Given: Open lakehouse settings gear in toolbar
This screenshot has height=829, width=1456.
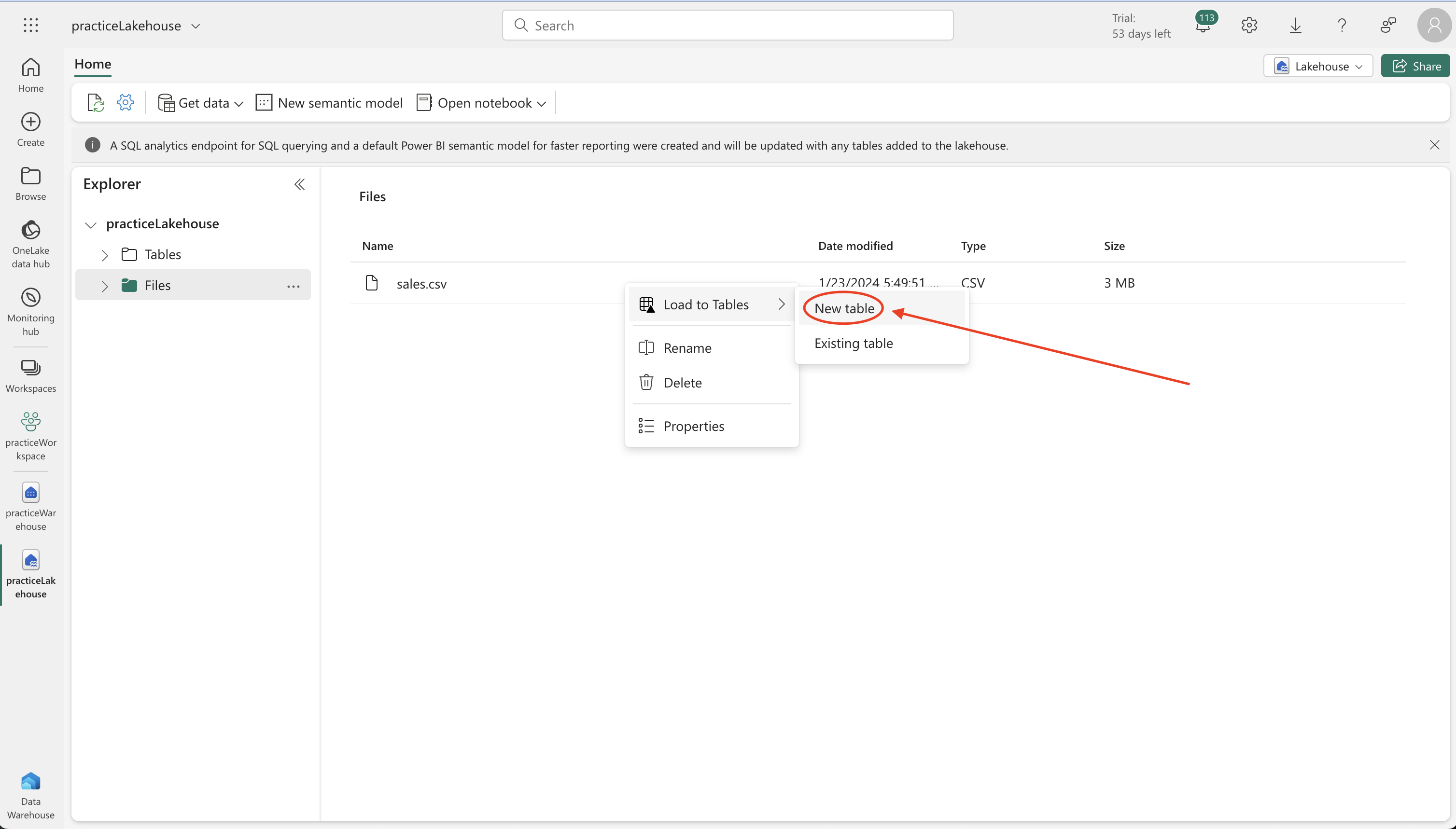Looking at the screenshot, I should coord(126,102).
